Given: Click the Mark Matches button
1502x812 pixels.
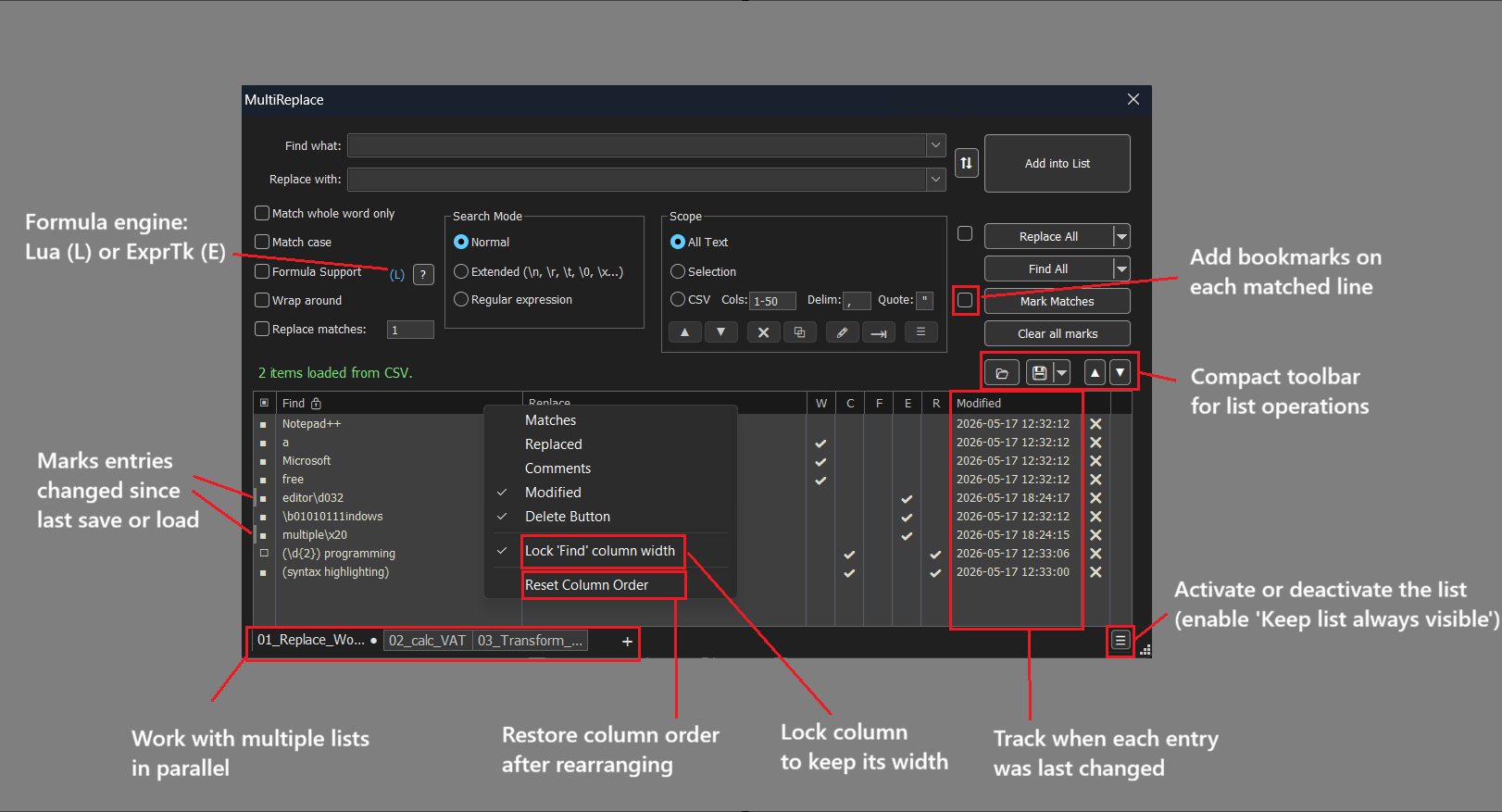Looking at the screenshot, I should pyautogui.click(x=1058, y=301).
